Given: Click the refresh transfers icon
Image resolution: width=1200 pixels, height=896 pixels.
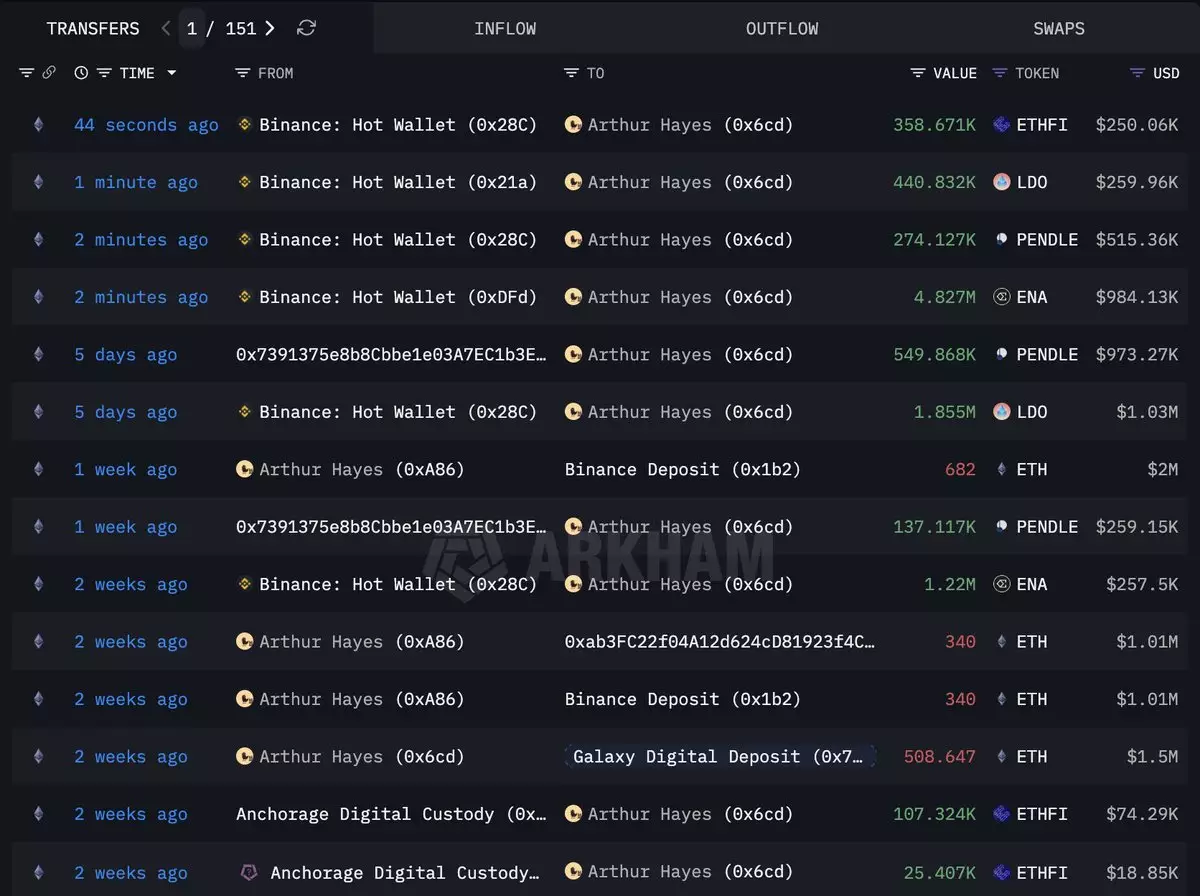Looking at the screenshot, I should pyautogui.click(x=307, y=28).
